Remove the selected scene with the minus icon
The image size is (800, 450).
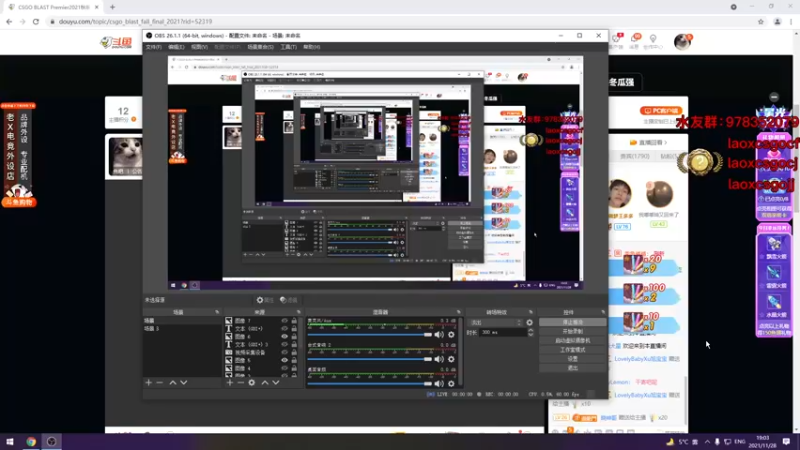pos(160,383)
